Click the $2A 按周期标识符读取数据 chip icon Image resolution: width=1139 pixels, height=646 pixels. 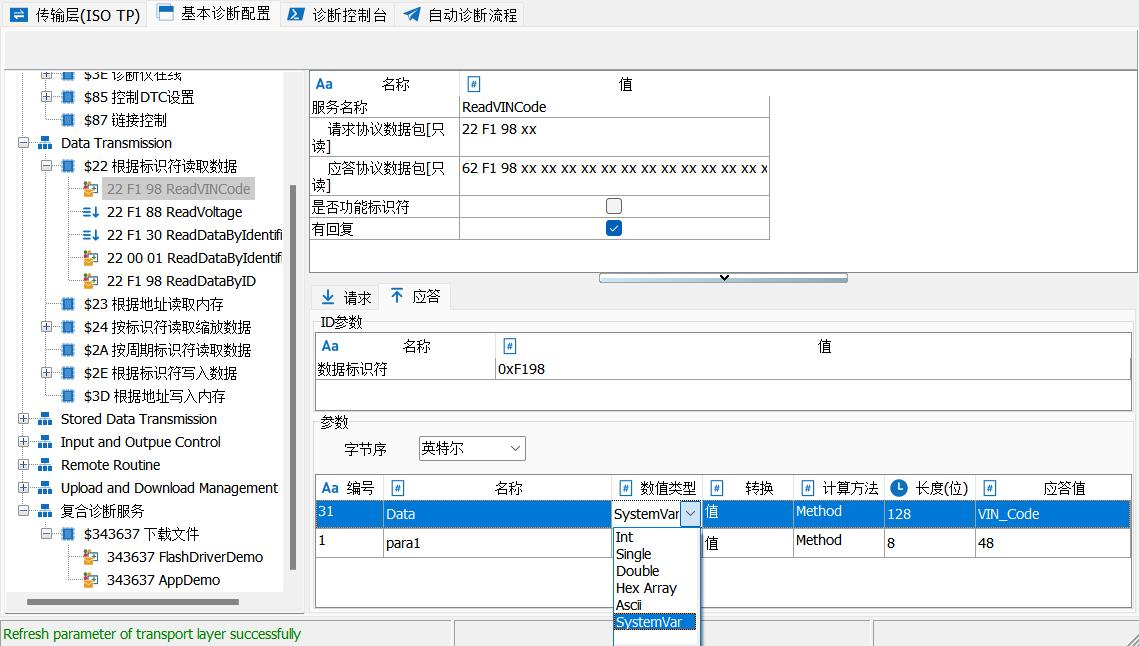point(68,350)
